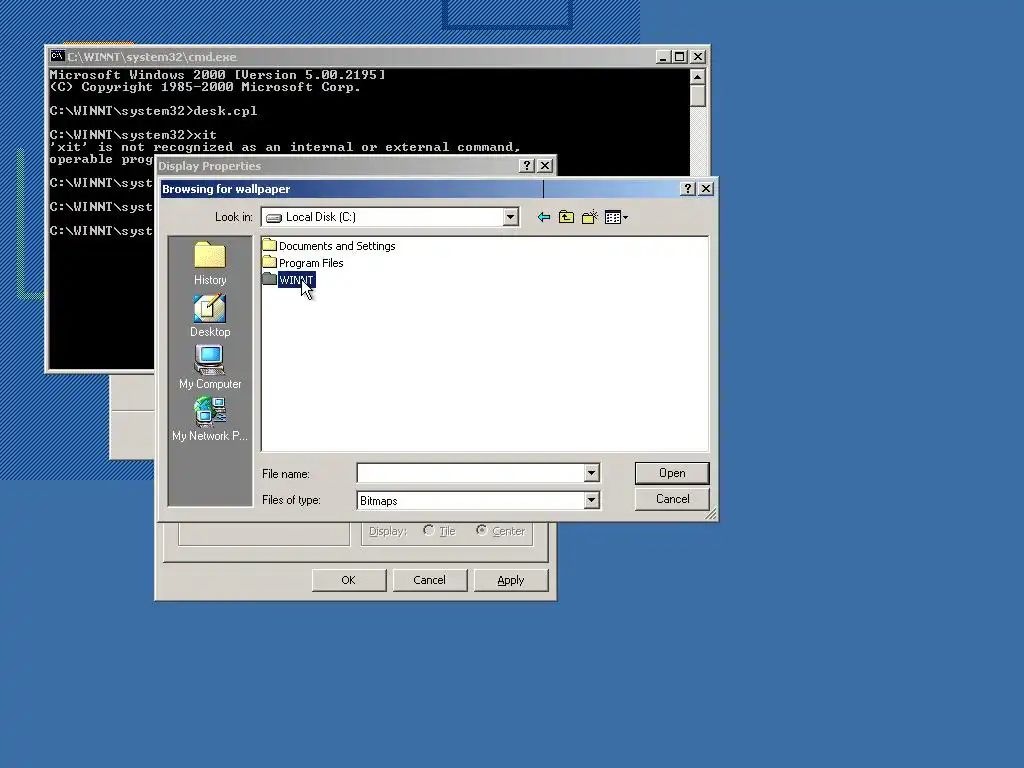
Task: Select the WINNT folder
Action: coord(289,280)
